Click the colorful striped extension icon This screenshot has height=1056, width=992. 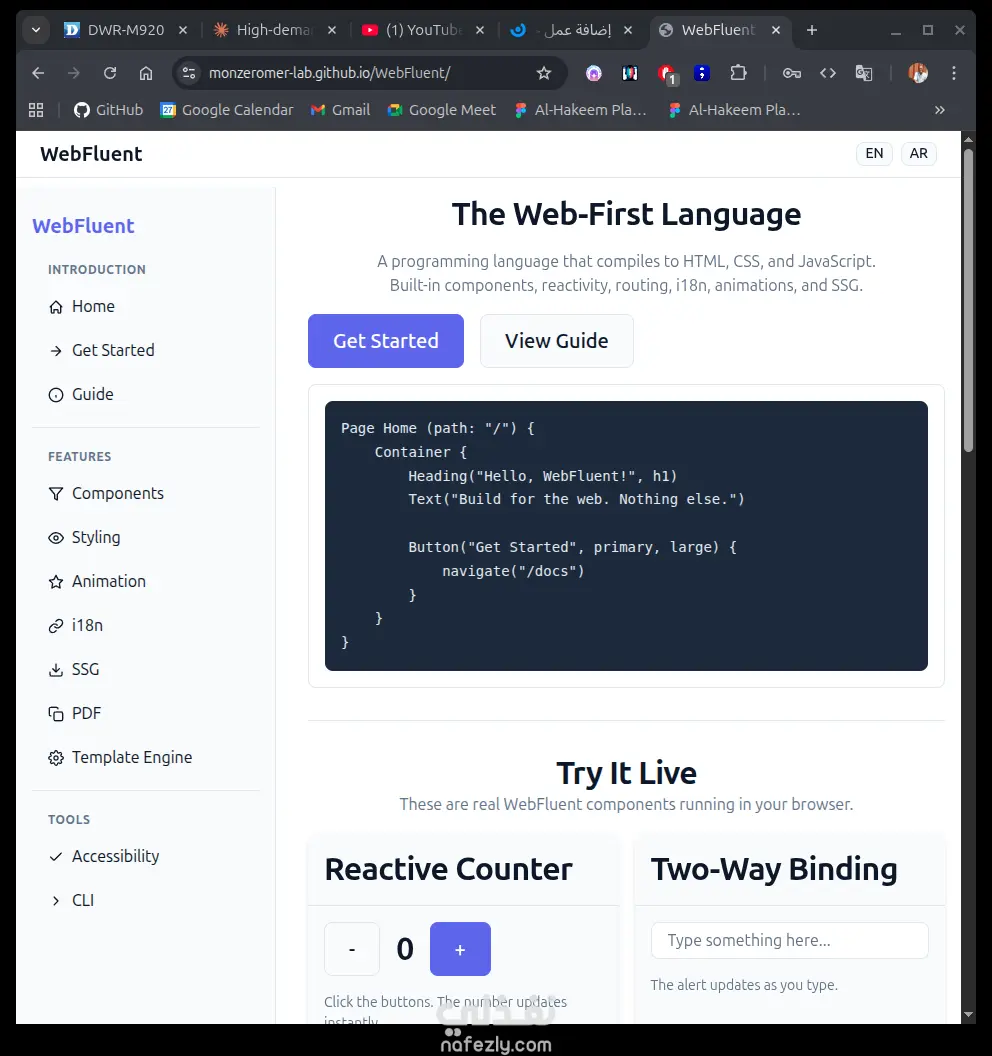pyautogui.click(x=630, y=73)
